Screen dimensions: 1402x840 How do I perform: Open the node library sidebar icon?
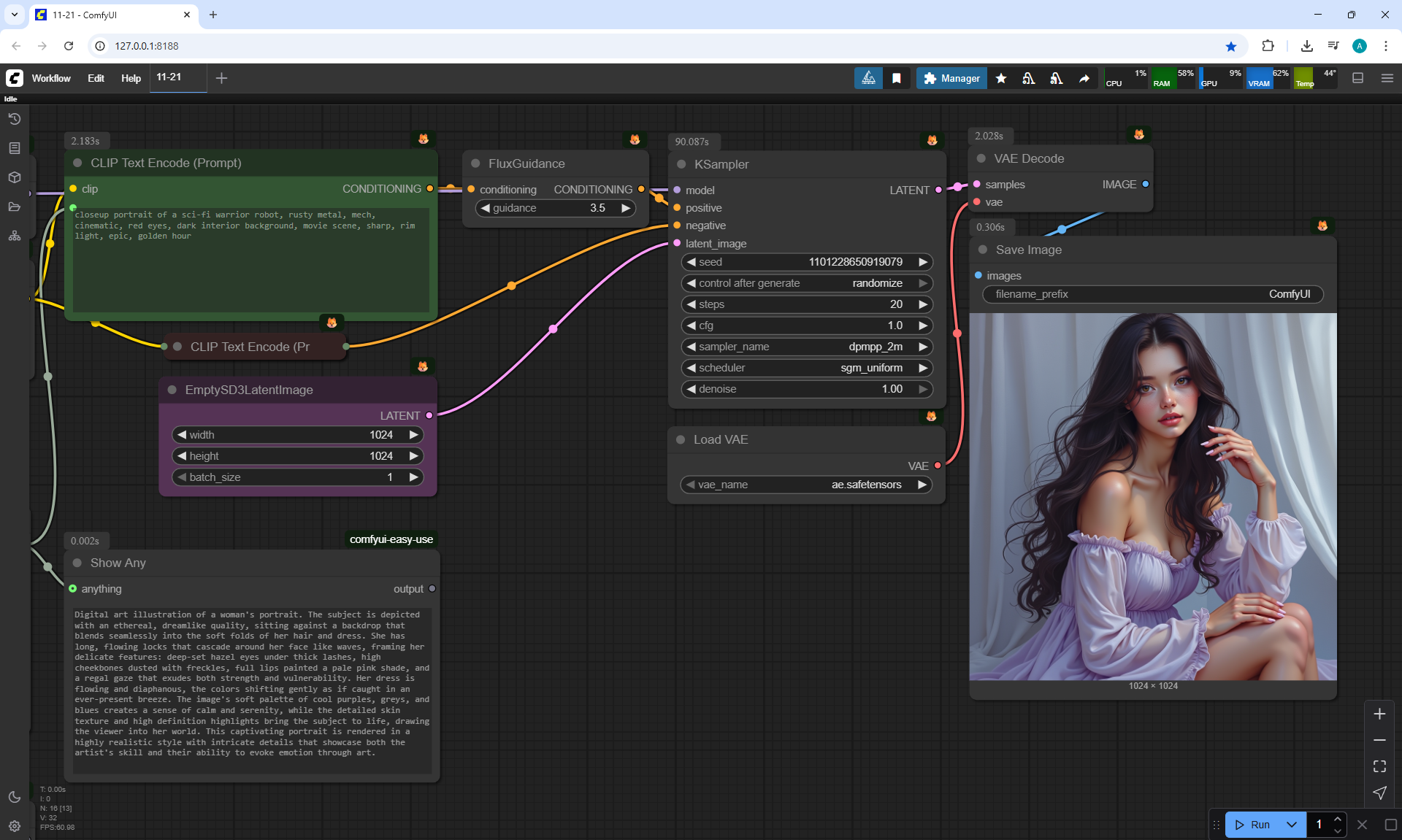coord(15,148)
